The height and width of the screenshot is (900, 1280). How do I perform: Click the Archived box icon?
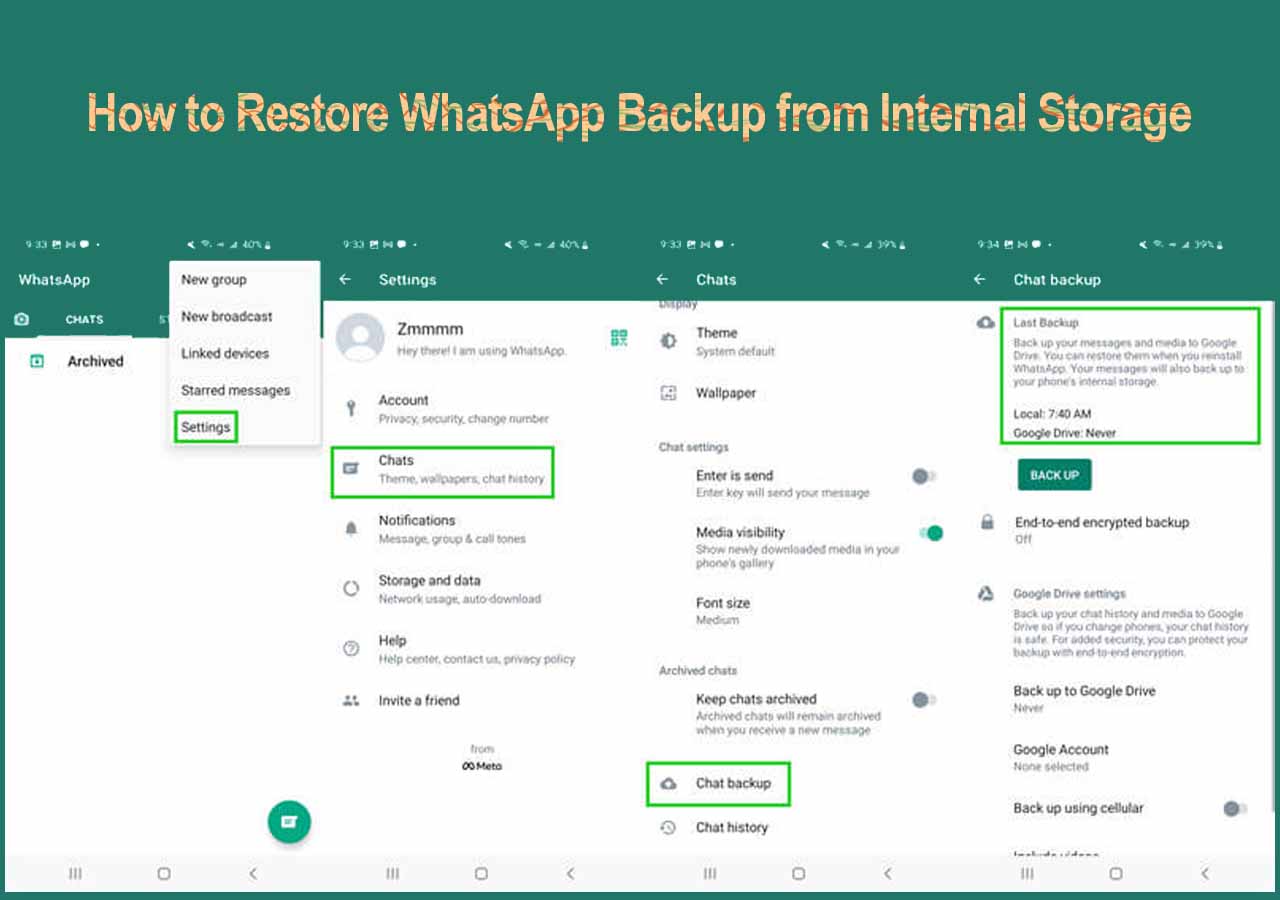point(37,362)
